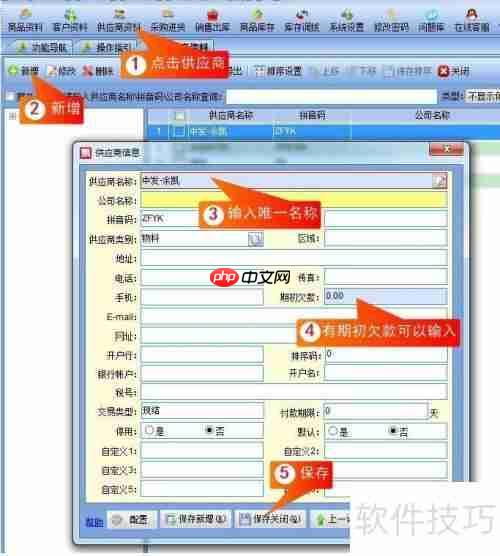Click the 修改 edit button
500x556 pixels.
pos(61,71)
